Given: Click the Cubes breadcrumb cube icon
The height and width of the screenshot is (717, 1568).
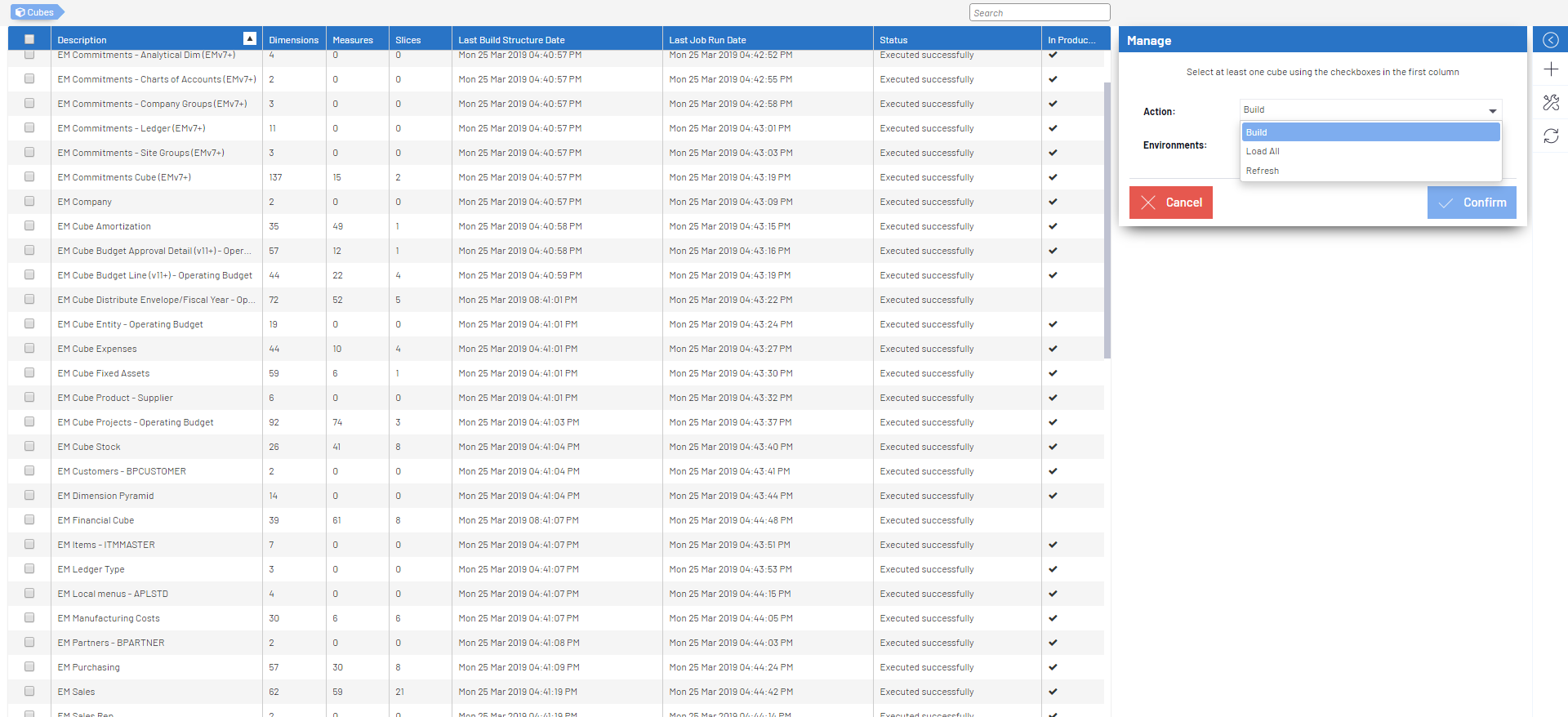Looking at the screenshot, I should click(20, 12).
